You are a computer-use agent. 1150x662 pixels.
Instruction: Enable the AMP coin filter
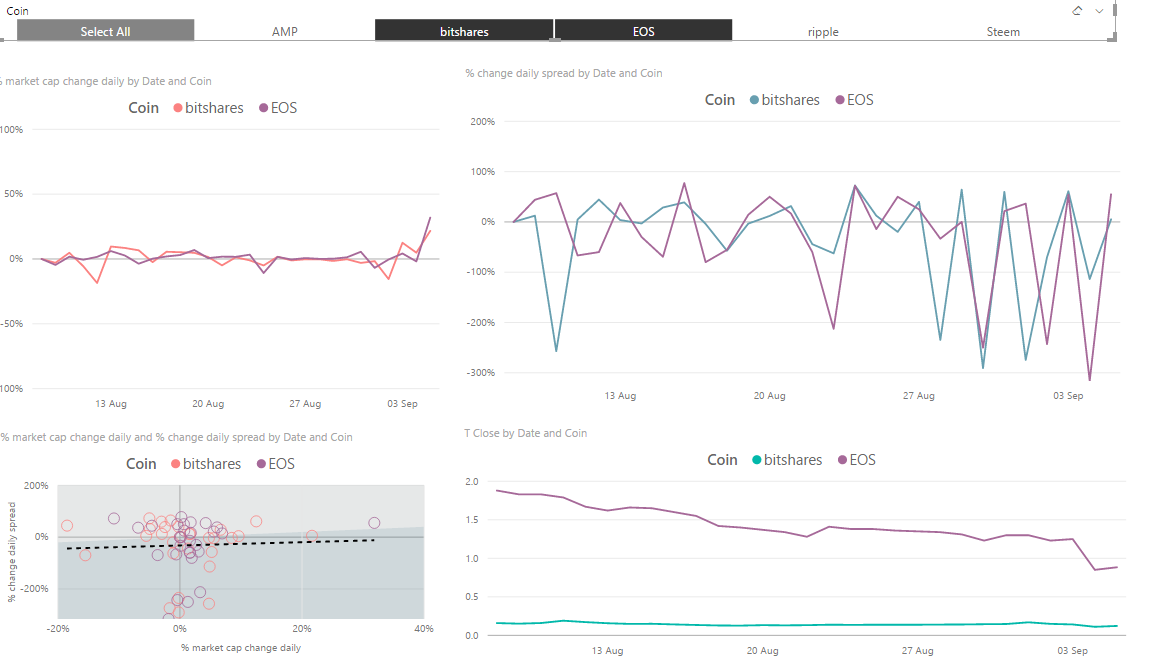[x=285, y=31]
